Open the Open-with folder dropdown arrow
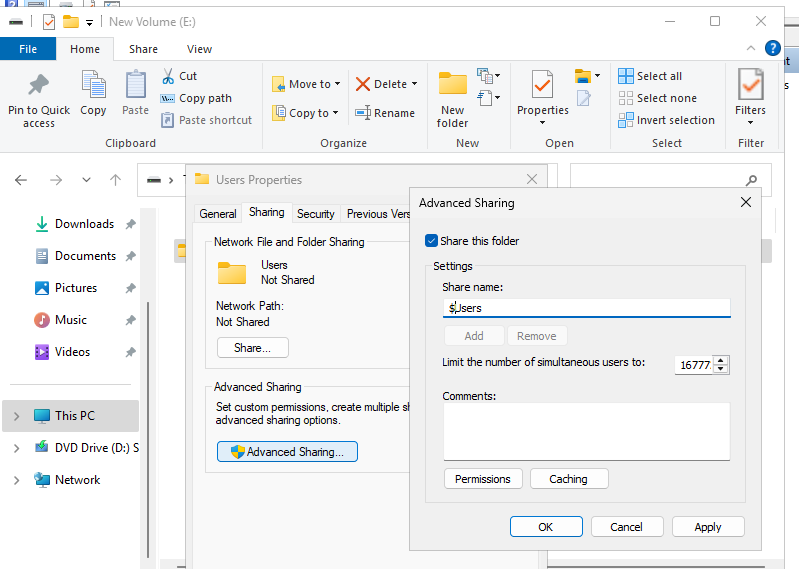Screen dimensions: 799x569 tap(597, 76)
